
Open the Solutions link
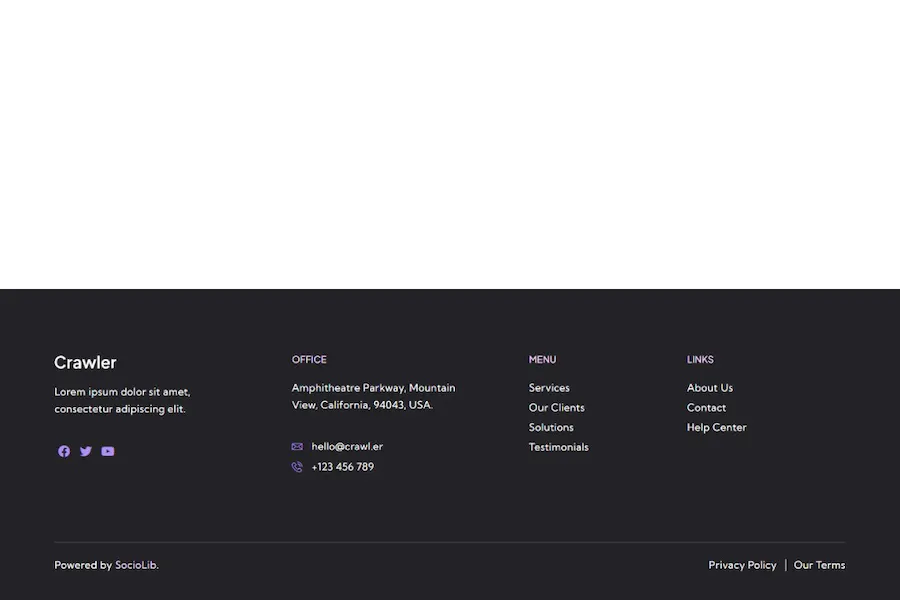pos(550,427)
